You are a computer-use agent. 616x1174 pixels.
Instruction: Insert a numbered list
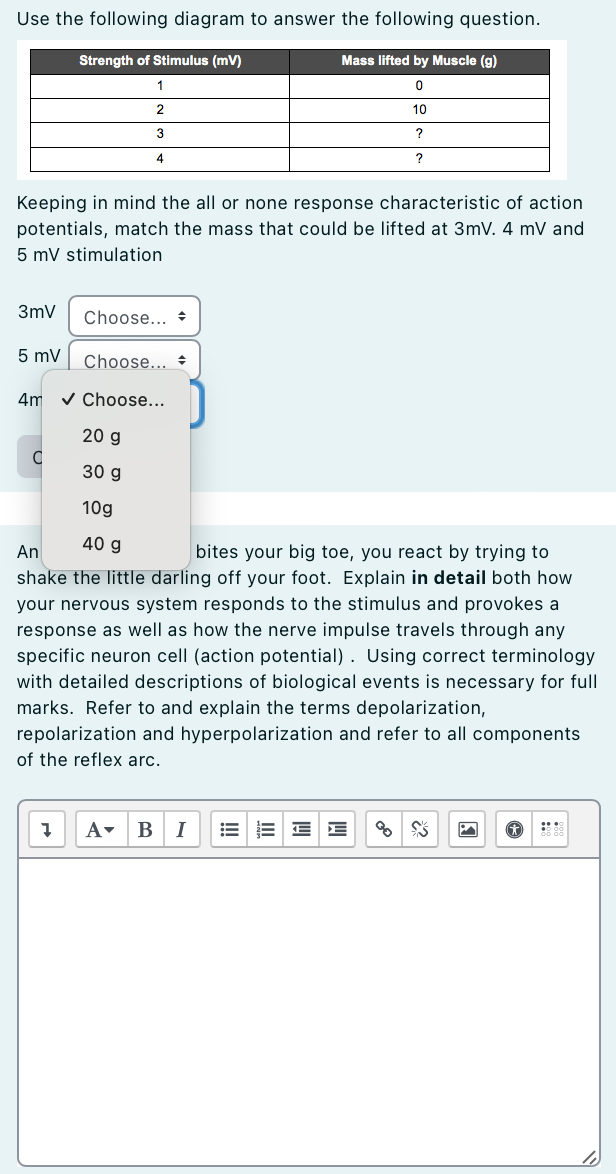coord(265,828)
